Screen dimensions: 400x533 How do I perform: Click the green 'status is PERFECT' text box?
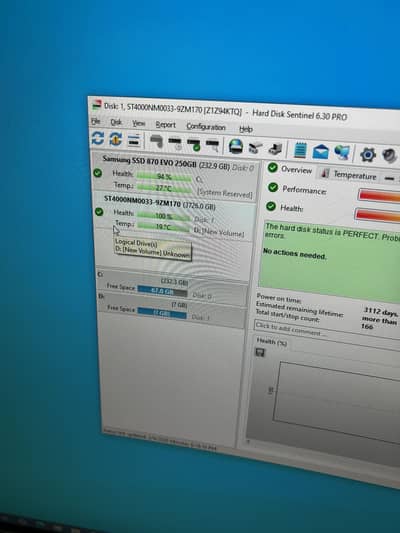pyautogui.click(x=330, y=262)
